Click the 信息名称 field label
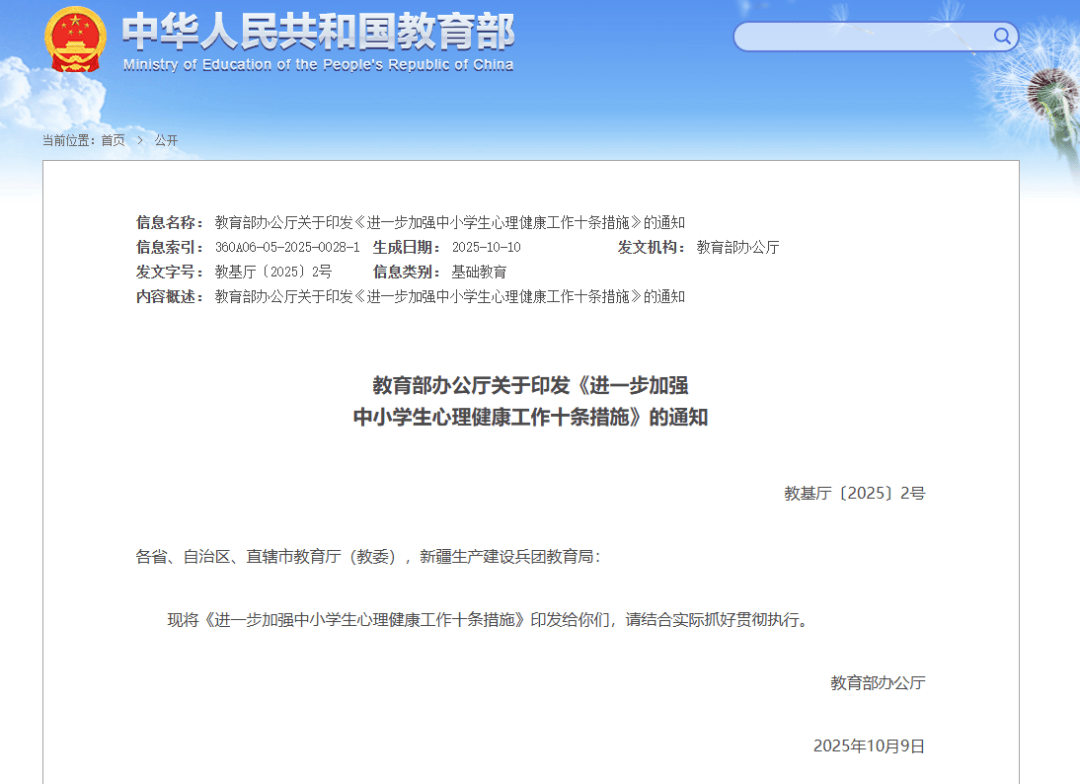 (169, 222)
